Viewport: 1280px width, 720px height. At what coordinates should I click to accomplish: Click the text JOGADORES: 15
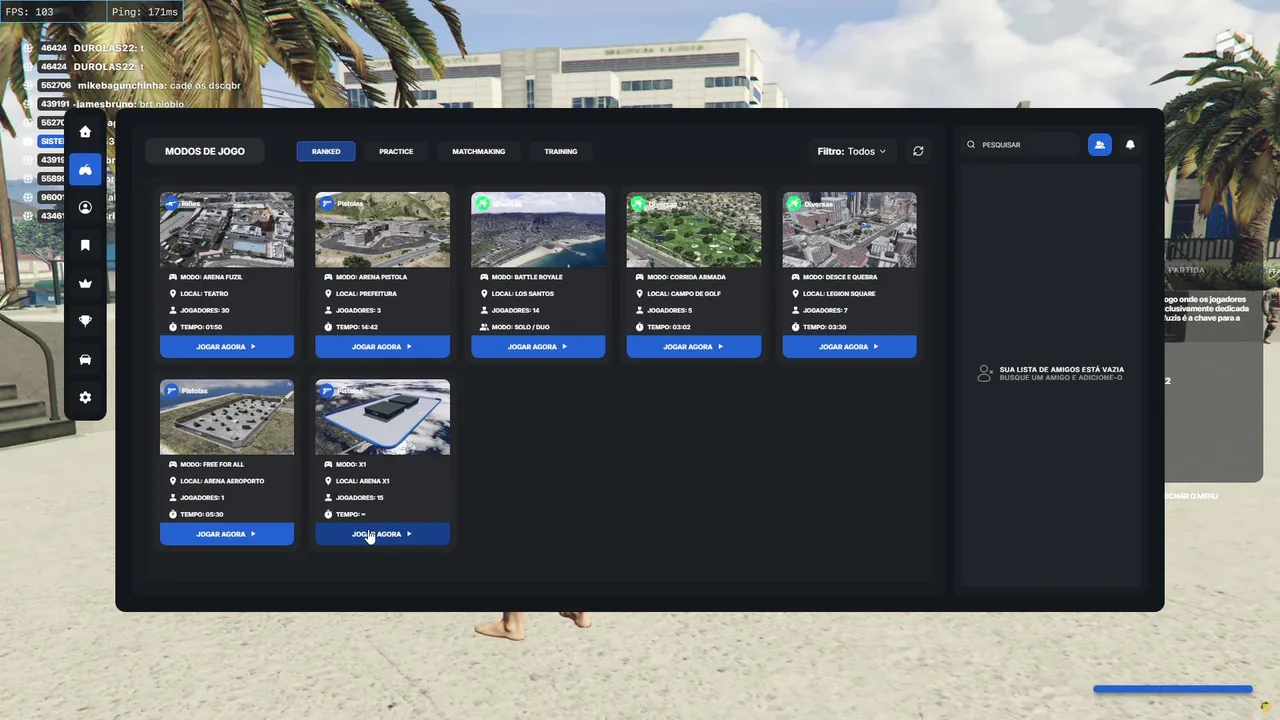(x=360, y=497)
